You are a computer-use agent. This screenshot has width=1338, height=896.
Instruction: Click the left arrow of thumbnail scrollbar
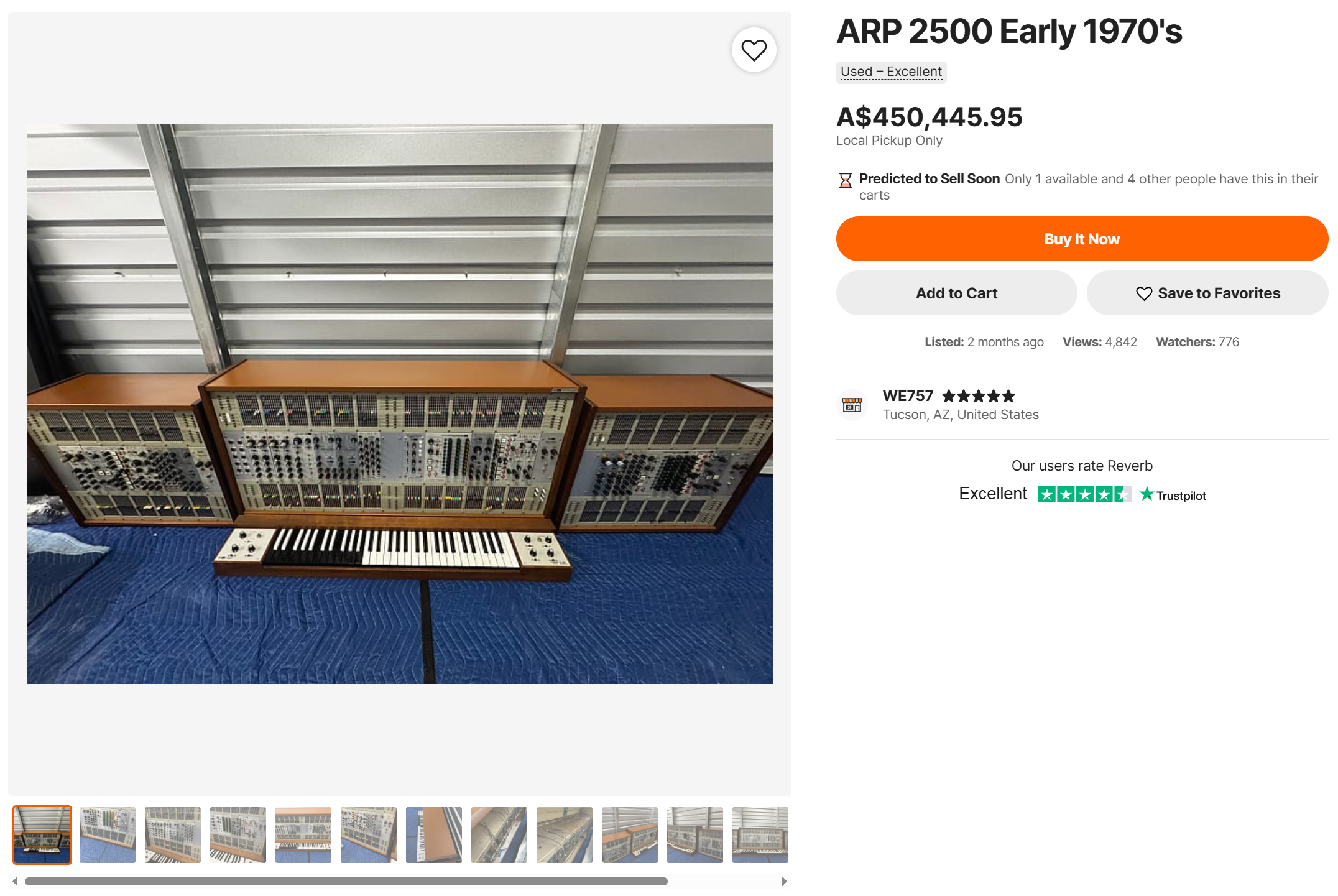tap(15, 881)
